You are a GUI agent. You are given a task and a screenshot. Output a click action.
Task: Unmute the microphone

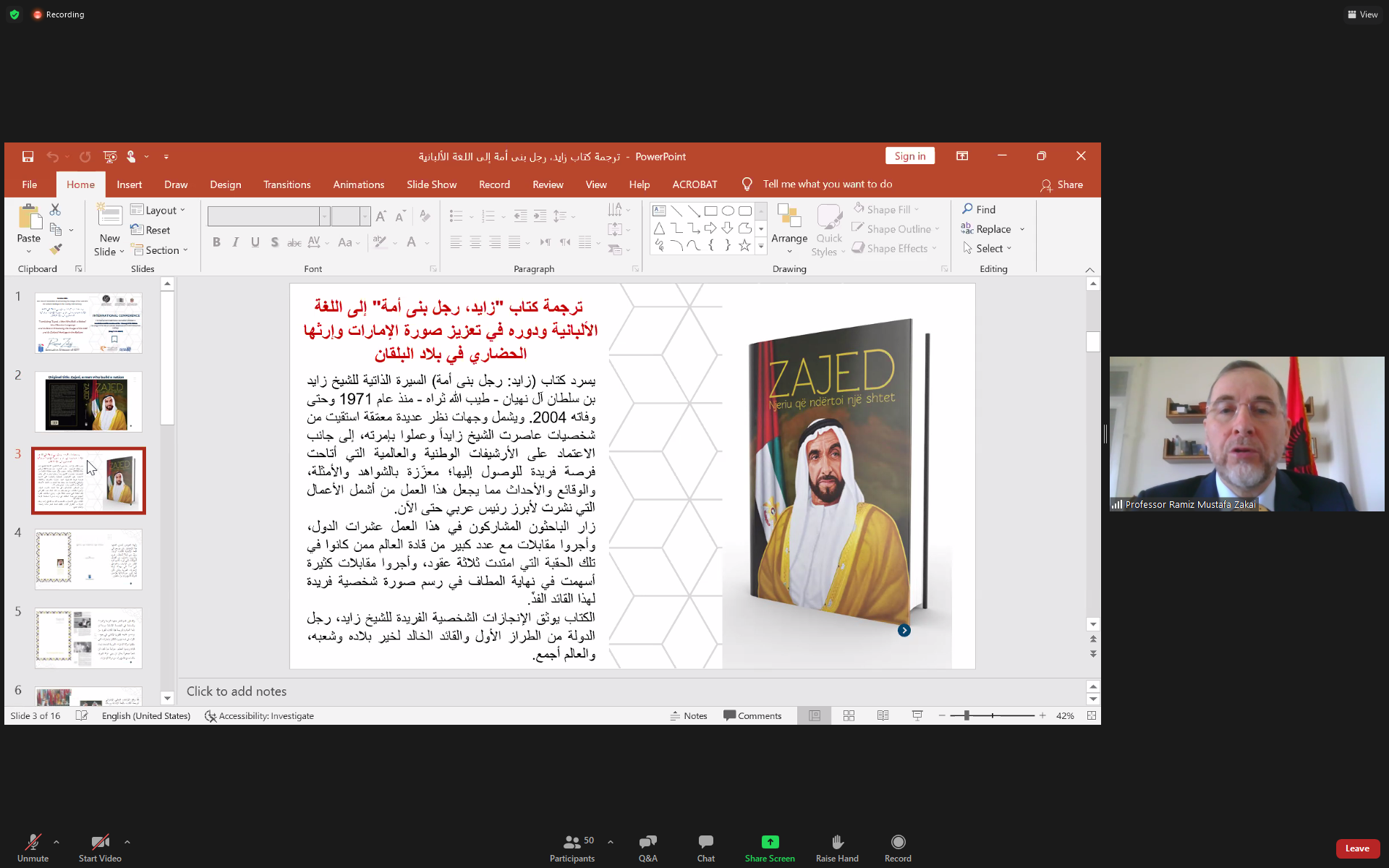coord(33,842)
